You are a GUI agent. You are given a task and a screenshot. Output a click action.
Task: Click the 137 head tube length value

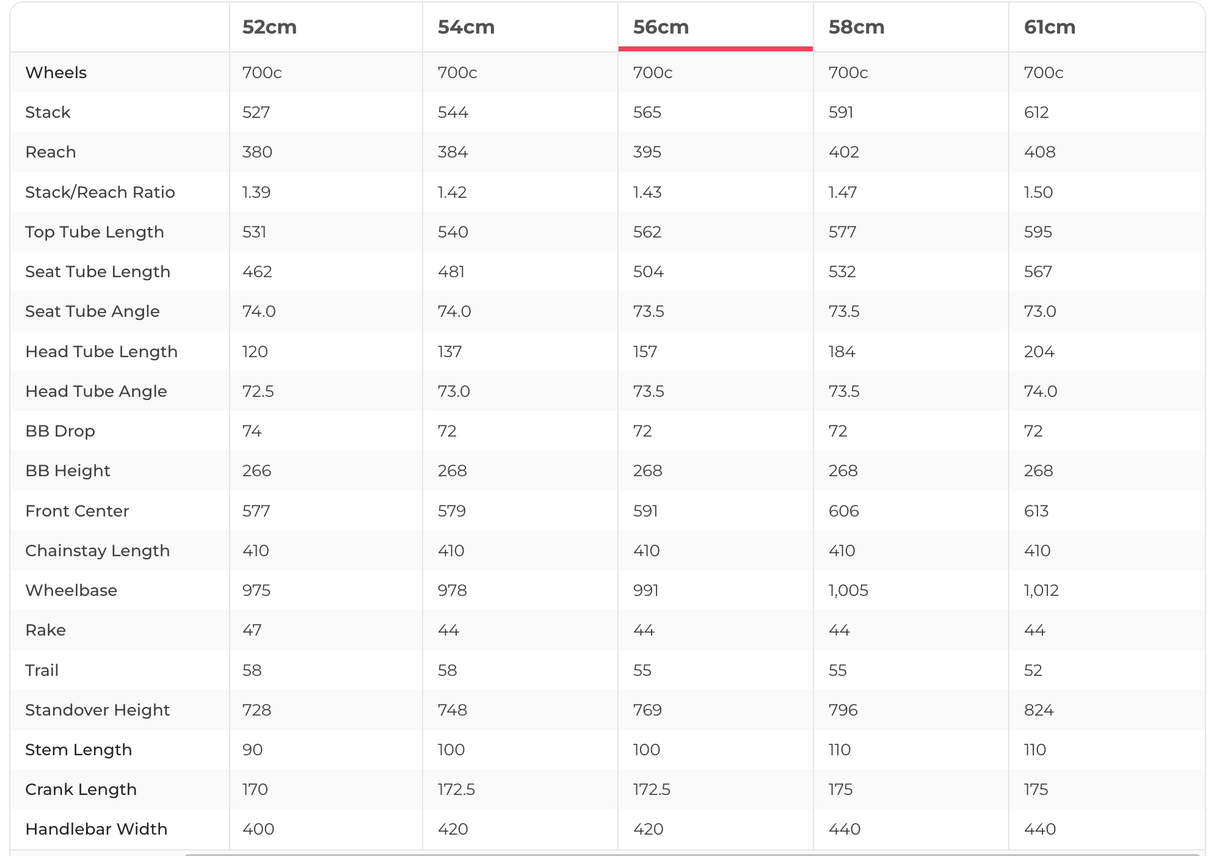pos(450,351)
